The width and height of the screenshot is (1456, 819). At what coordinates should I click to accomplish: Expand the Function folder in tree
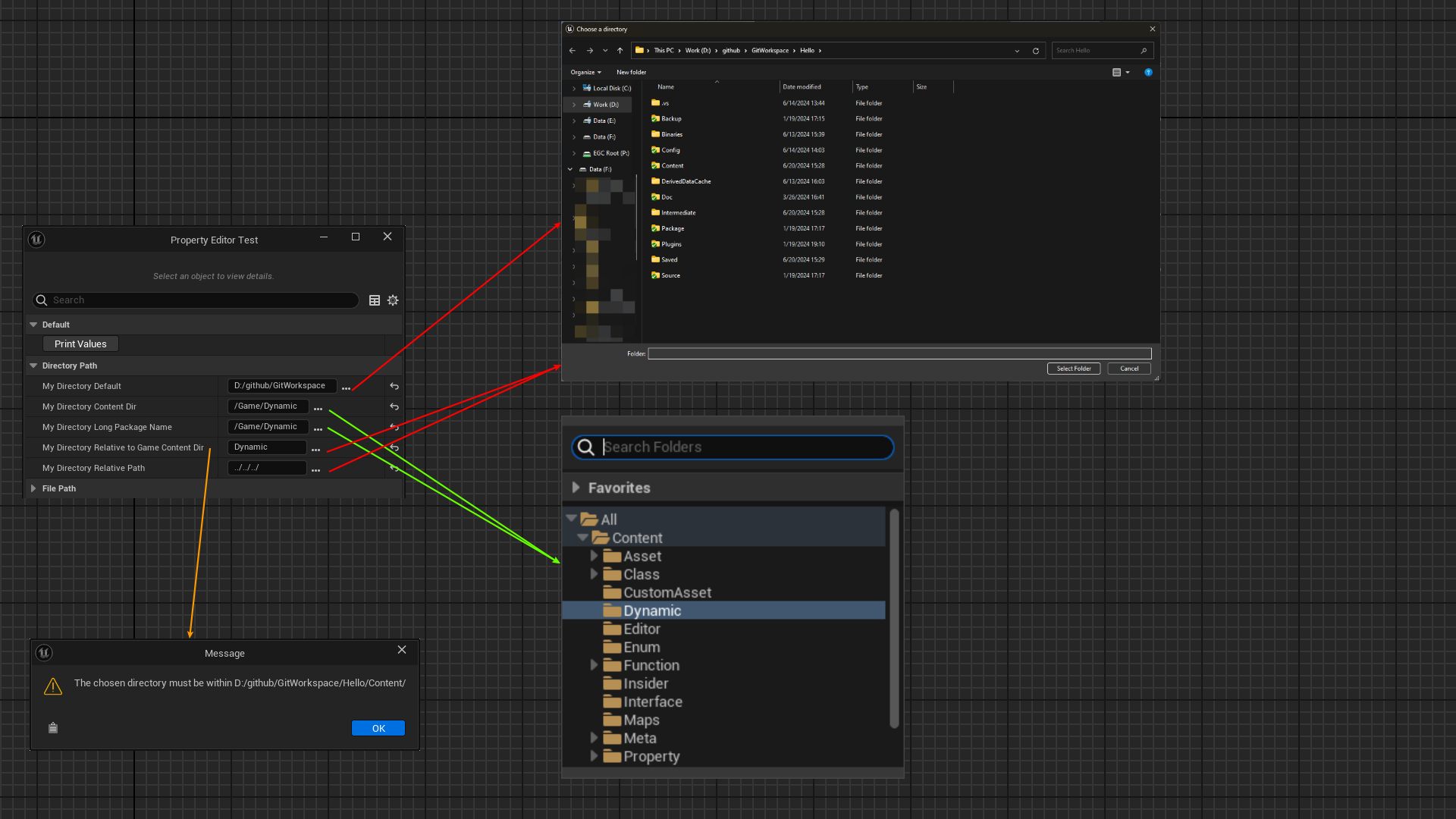coord(594,665)
